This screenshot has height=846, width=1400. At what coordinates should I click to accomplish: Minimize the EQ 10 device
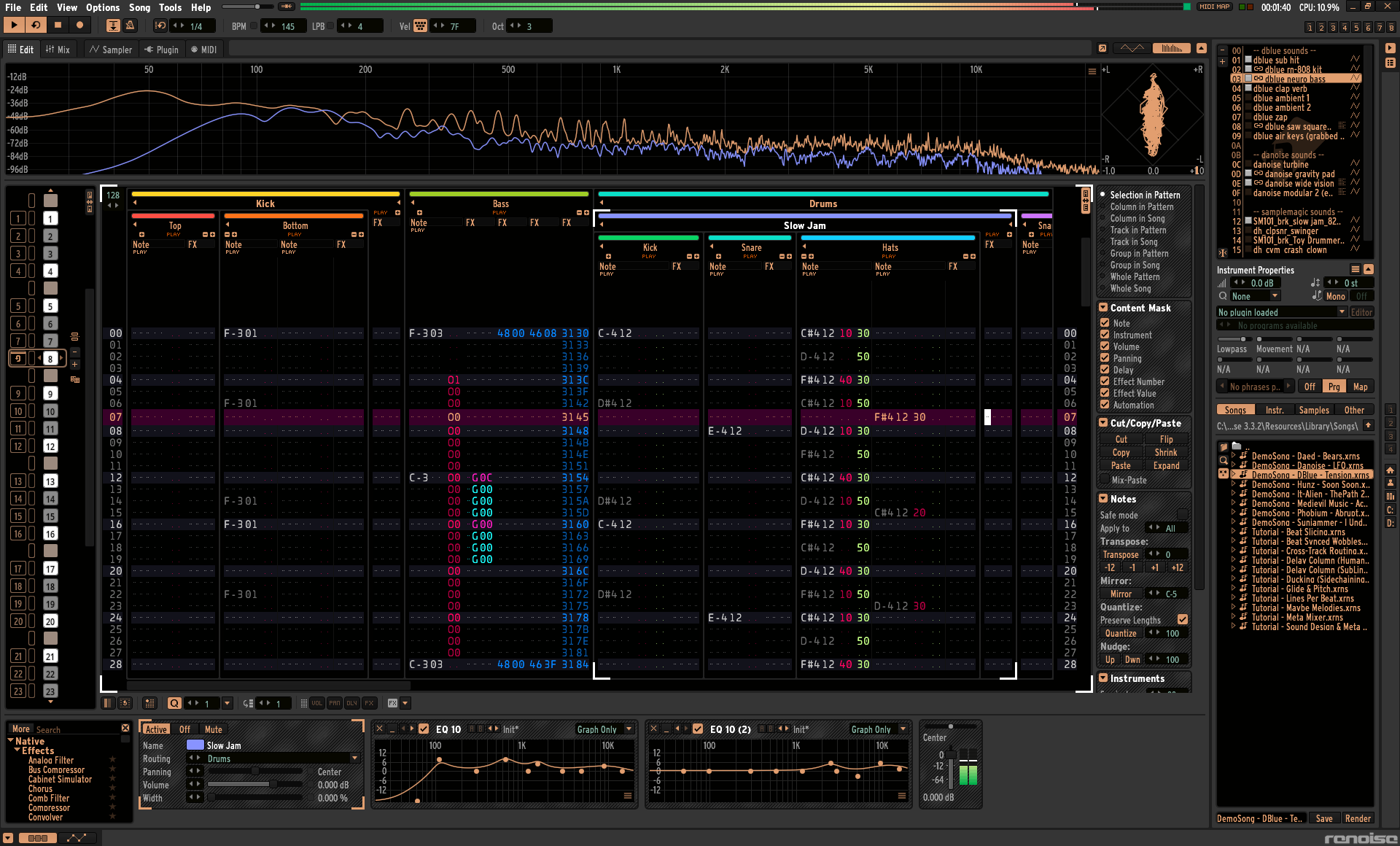point(392,729)
